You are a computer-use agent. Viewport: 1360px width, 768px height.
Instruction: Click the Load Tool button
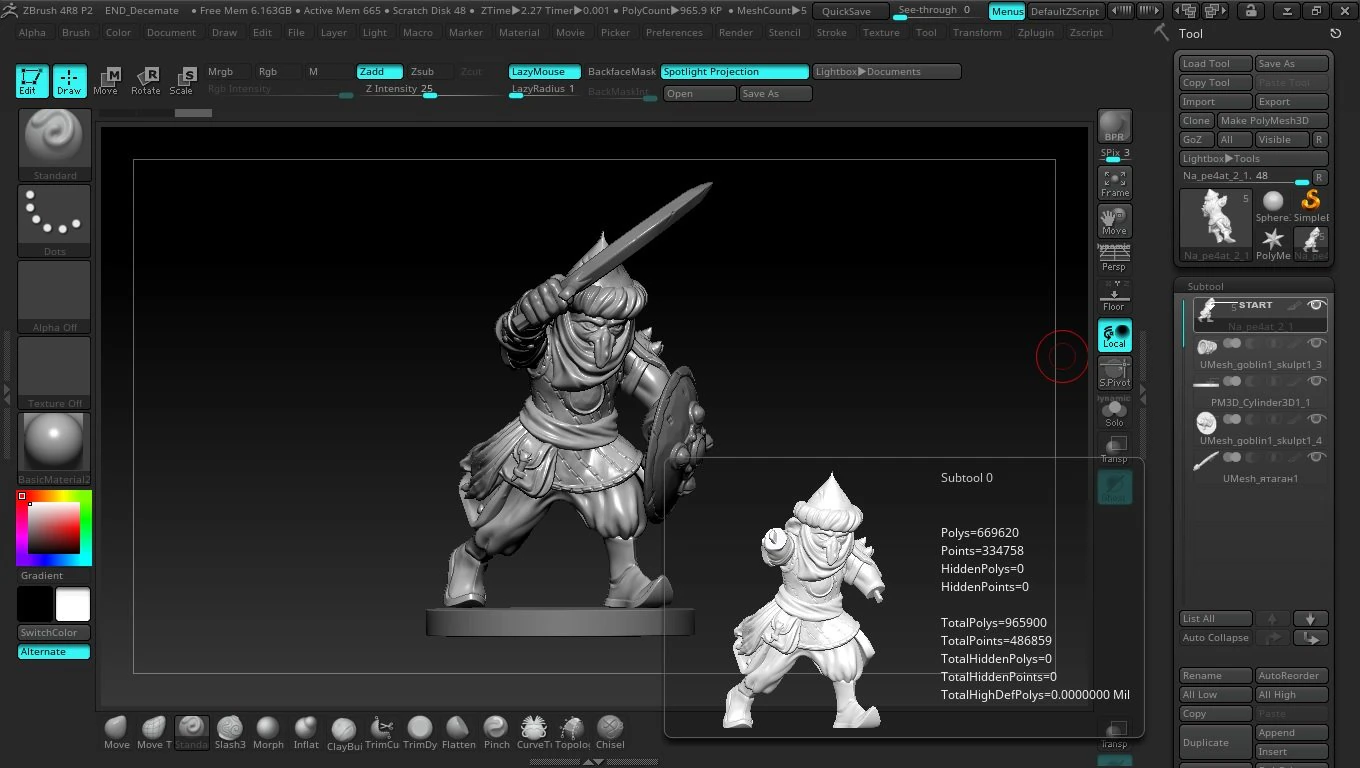1215,63
